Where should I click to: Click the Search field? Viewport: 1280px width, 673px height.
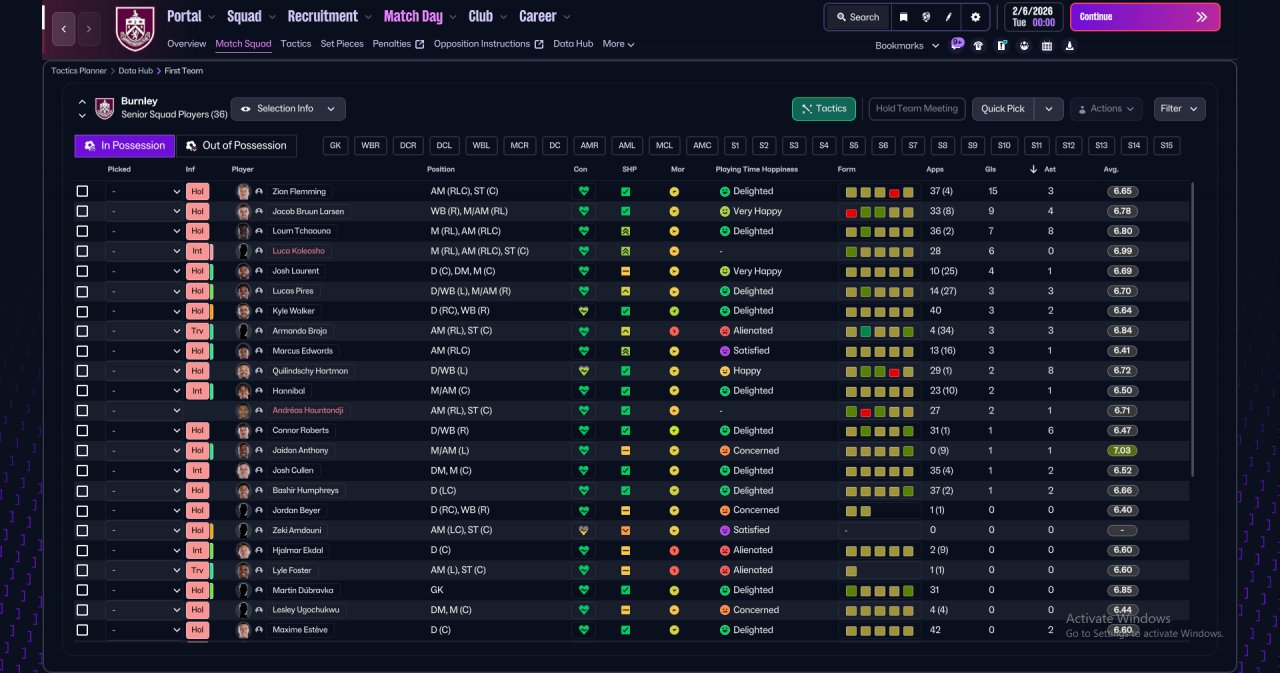tap(856, 17)
